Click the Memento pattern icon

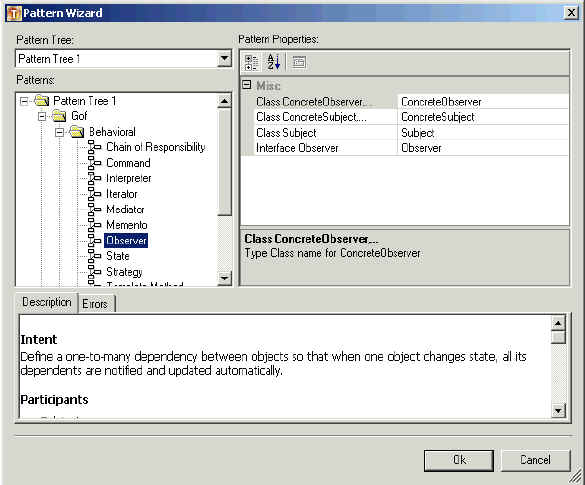coord(95,225)
